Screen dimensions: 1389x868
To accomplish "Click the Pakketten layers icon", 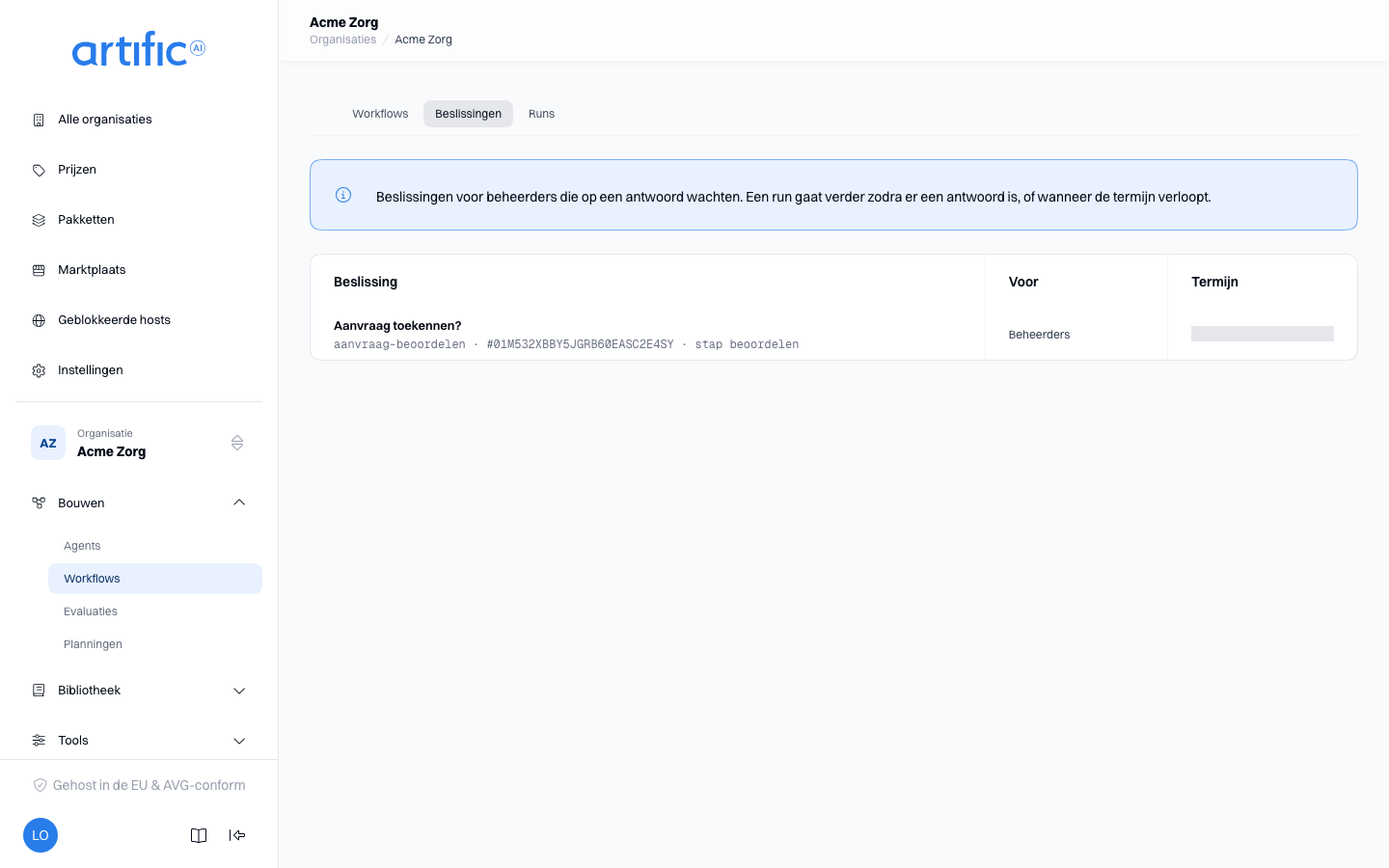I will click(39, 220).
